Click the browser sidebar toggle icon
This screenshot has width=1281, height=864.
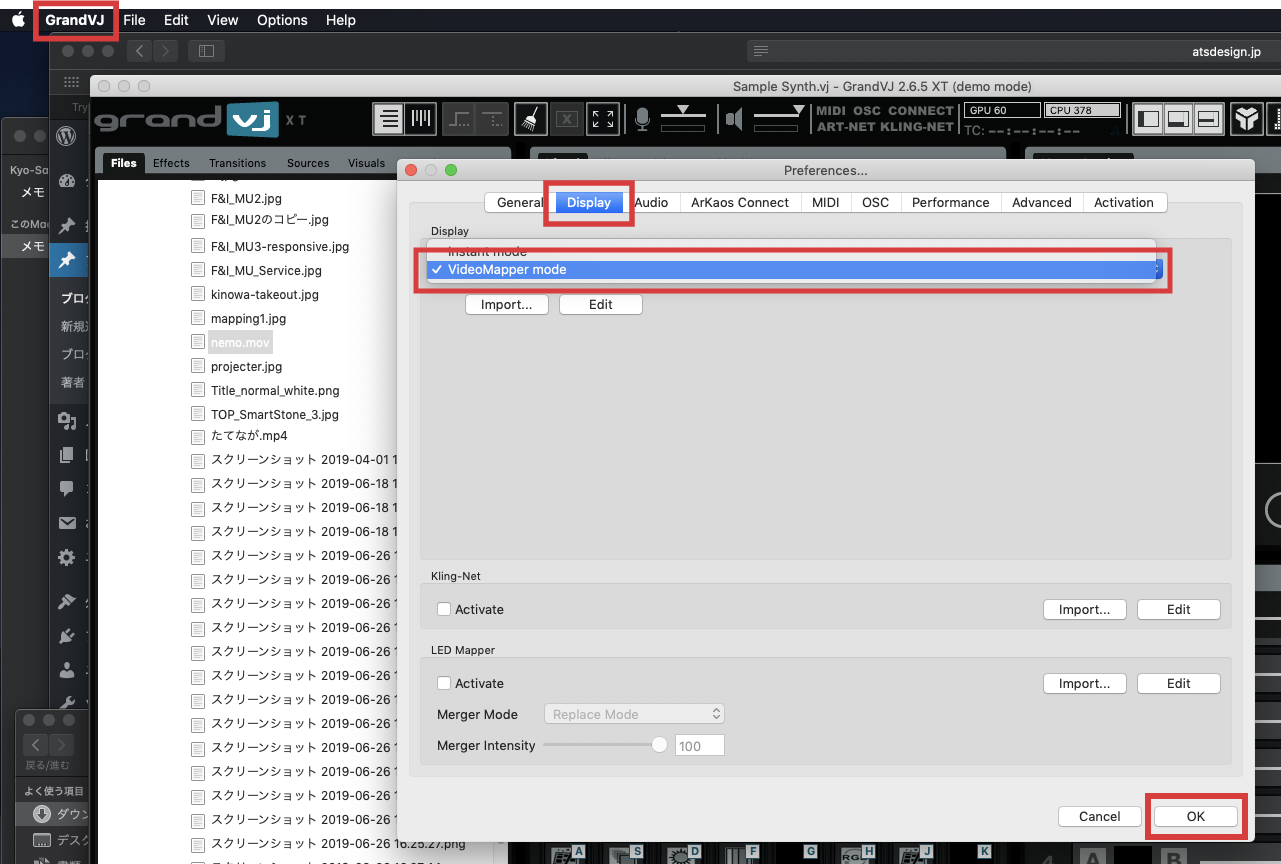coord(206,50)
